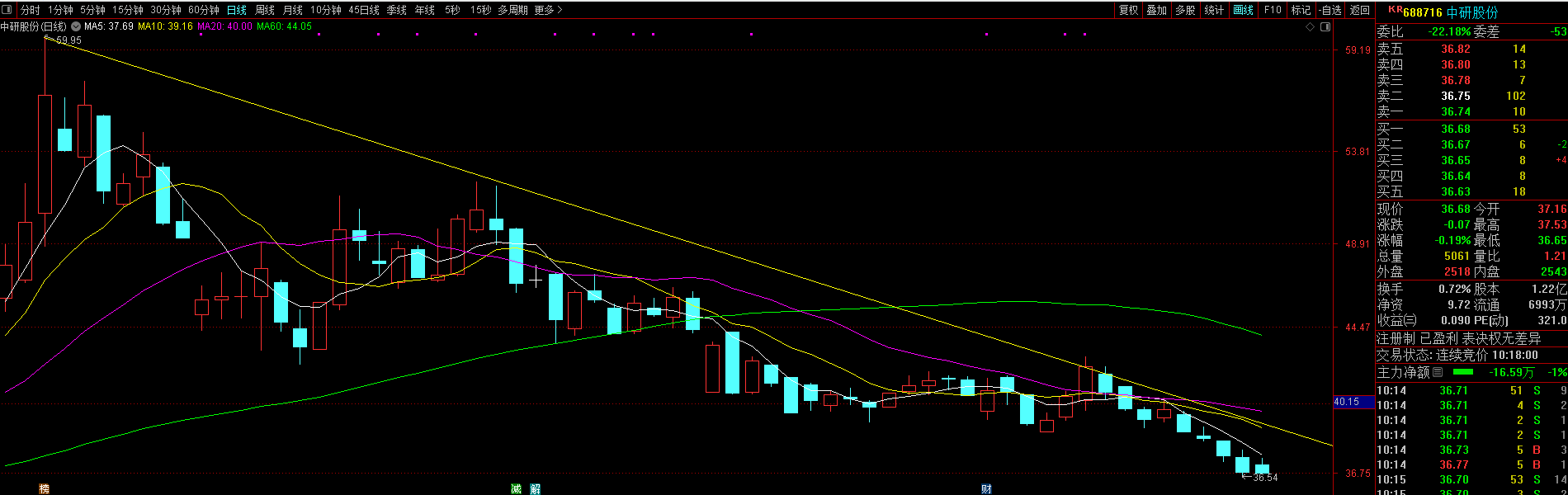This screenshot has width=1568, height=495.
Task: Select the 5秒 period tab
Action: (452, 10)
